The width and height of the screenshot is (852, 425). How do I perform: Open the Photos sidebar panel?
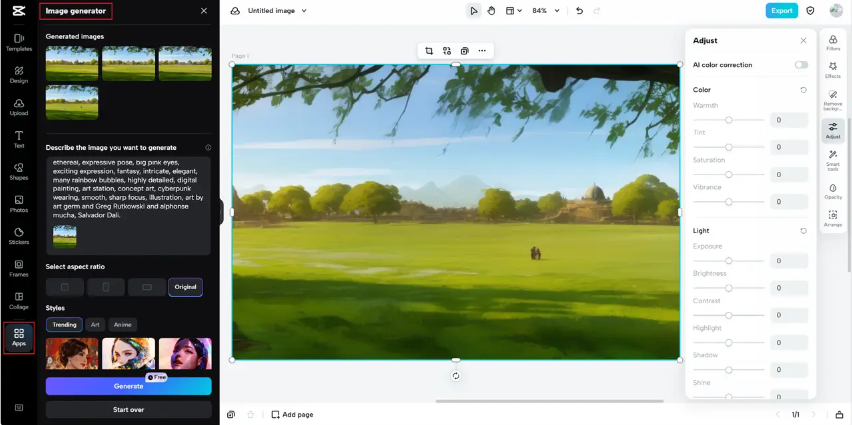click(x=18, y=204)
